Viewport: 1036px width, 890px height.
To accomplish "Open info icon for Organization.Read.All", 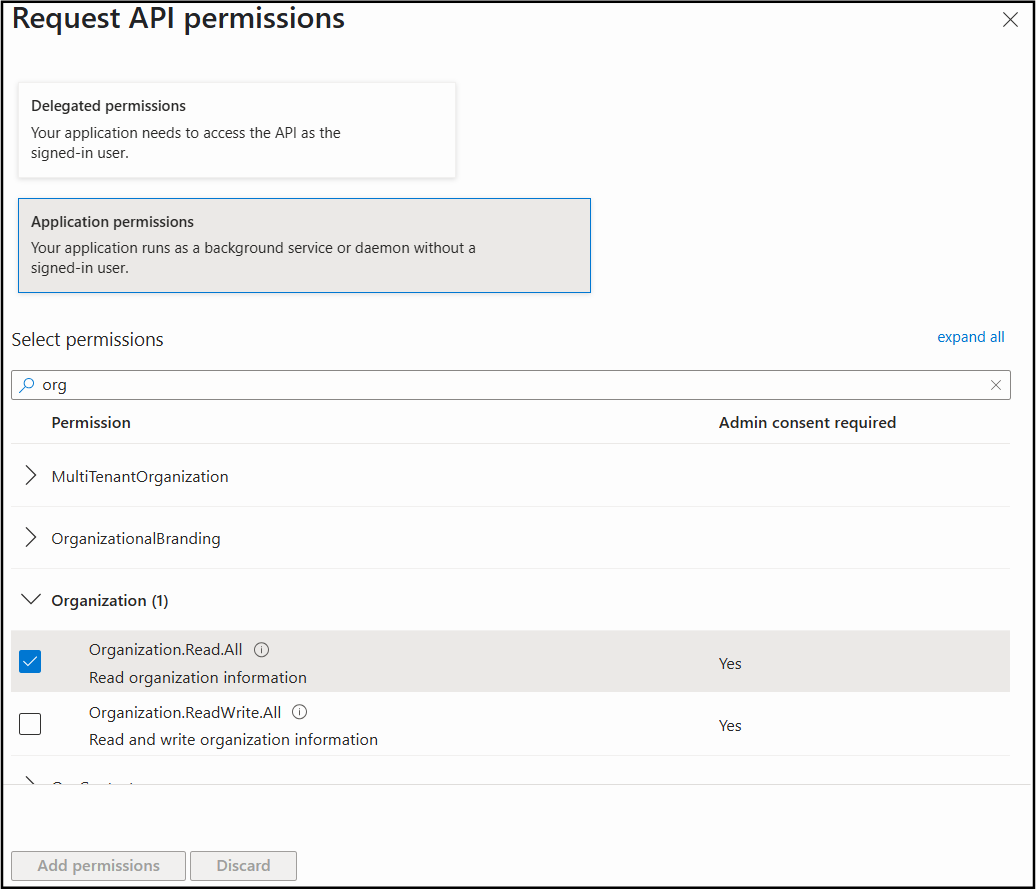I will coord(262,649).
